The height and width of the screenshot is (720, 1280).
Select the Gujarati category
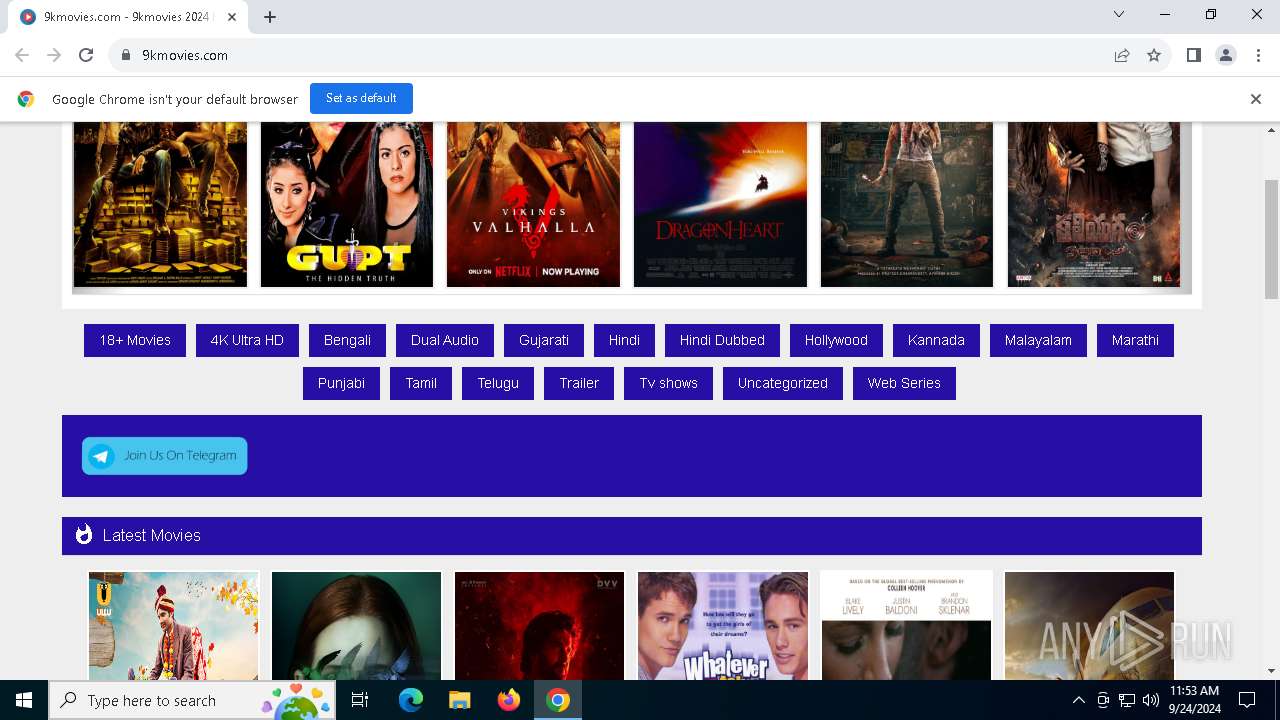[544, 340]
